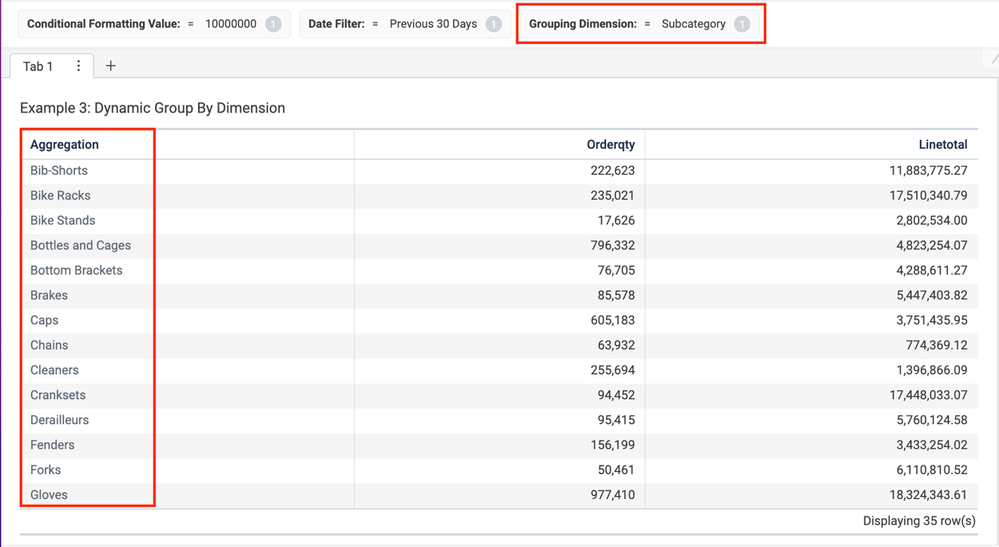
Task: Switch to Tab 1
Action: [x=38, y=66]
